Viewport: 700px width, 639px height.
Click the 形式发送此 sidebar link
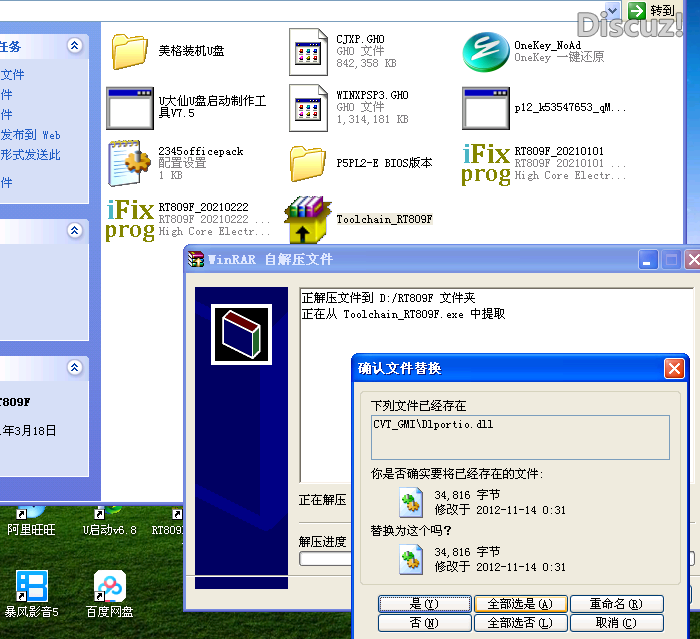point(30,155)
